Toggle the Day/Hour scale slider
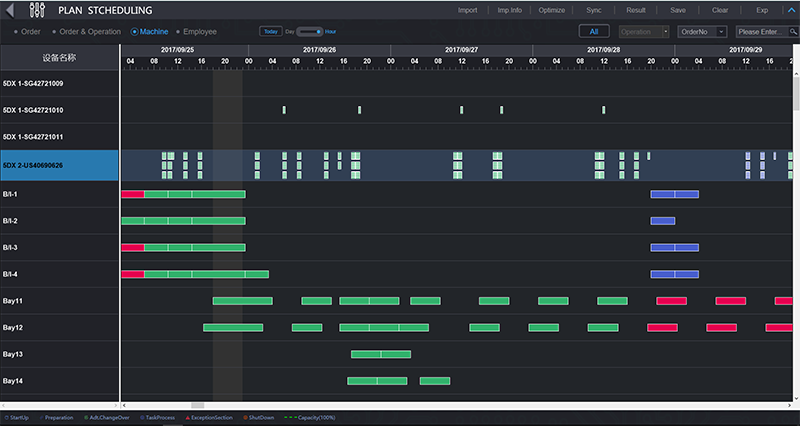 [310, 32]
